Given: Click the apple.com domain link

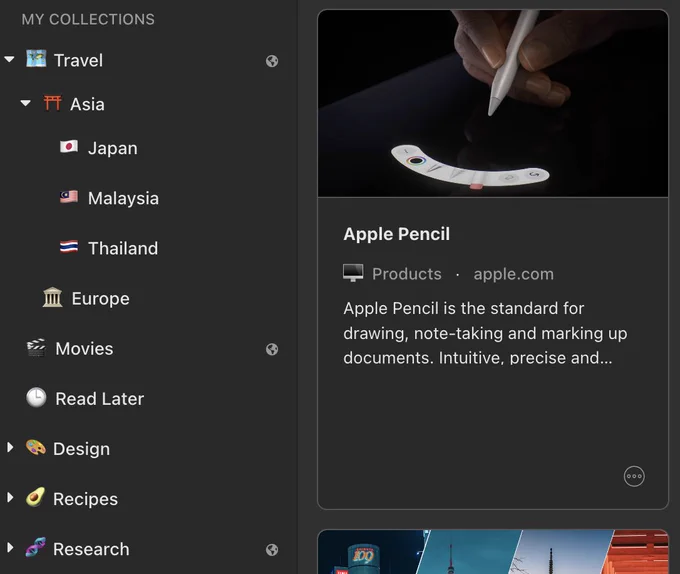Looking at the screenshot, I should pyautogui.click(x=513, y=274).
